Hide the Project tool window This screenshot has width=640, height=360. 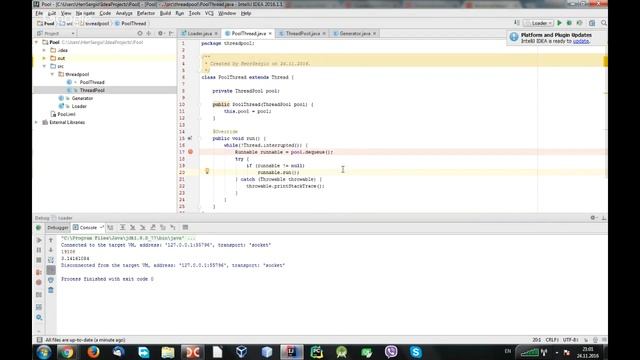(x=171, y=33)
